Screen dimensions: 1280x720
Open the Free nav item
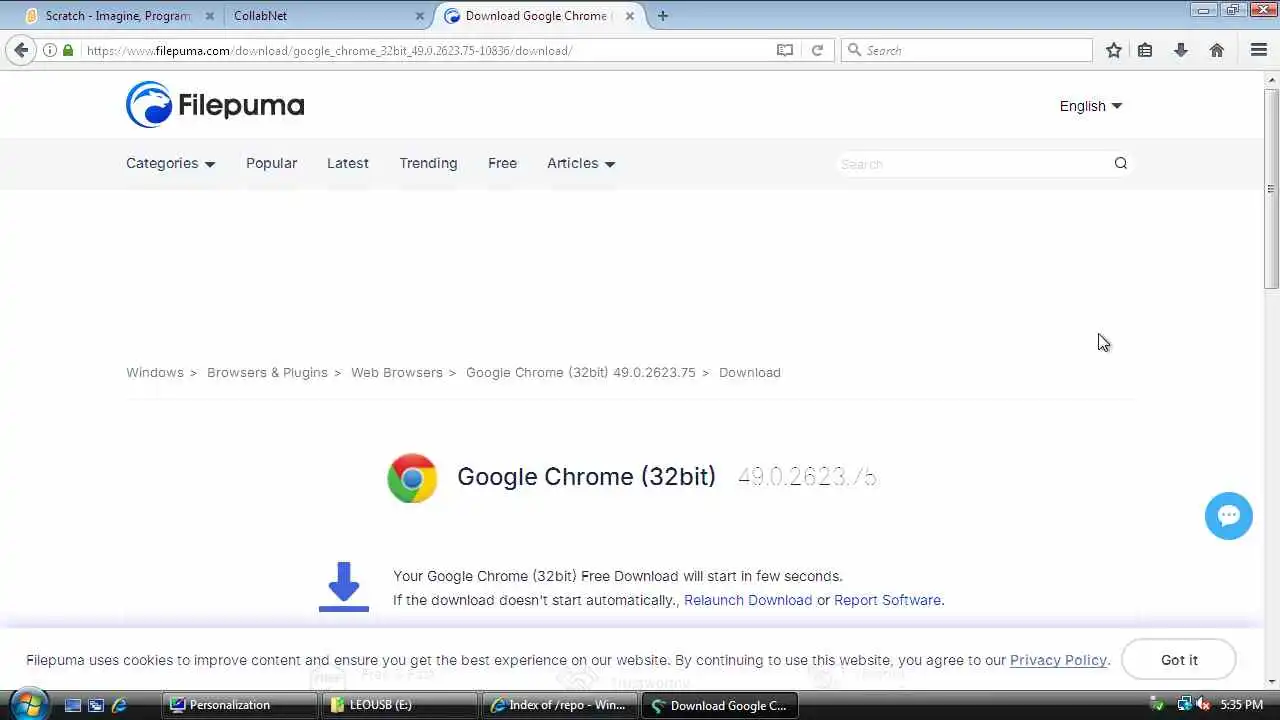coord(502,163)
